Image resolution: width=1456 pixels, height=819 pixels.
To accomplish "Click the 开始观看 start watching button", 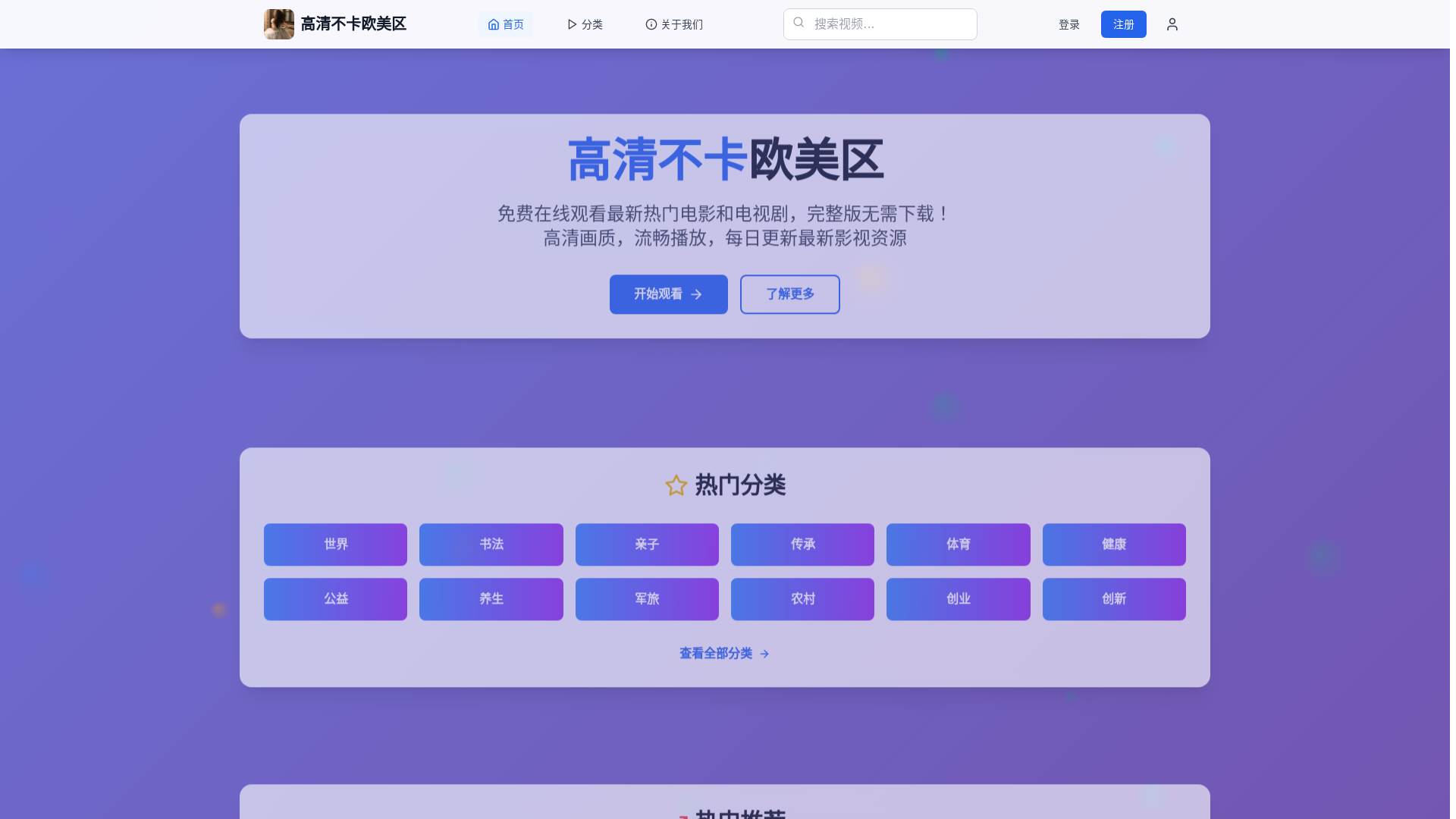I will (x=668, y=294).
